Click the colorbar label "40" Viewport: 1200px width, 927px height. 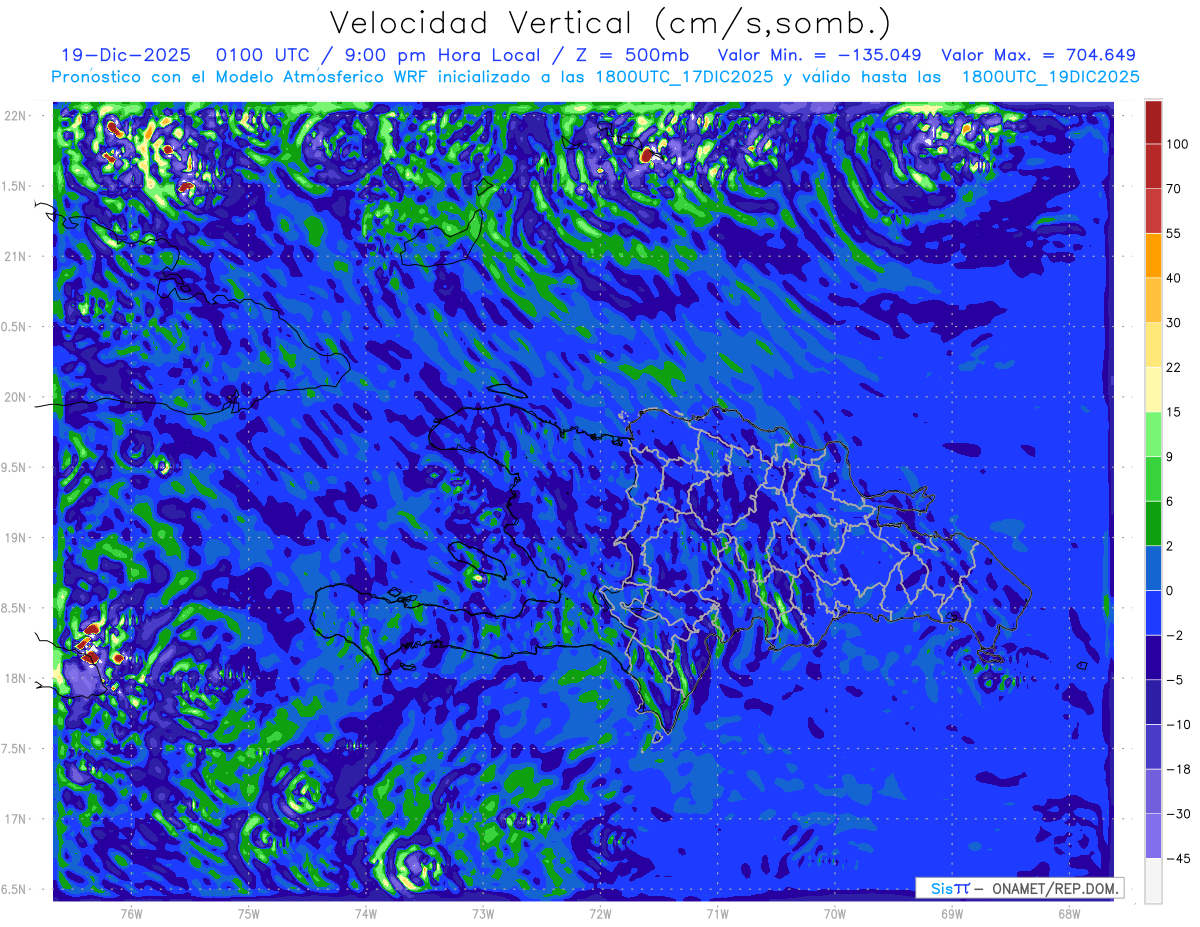(1174, 278)
